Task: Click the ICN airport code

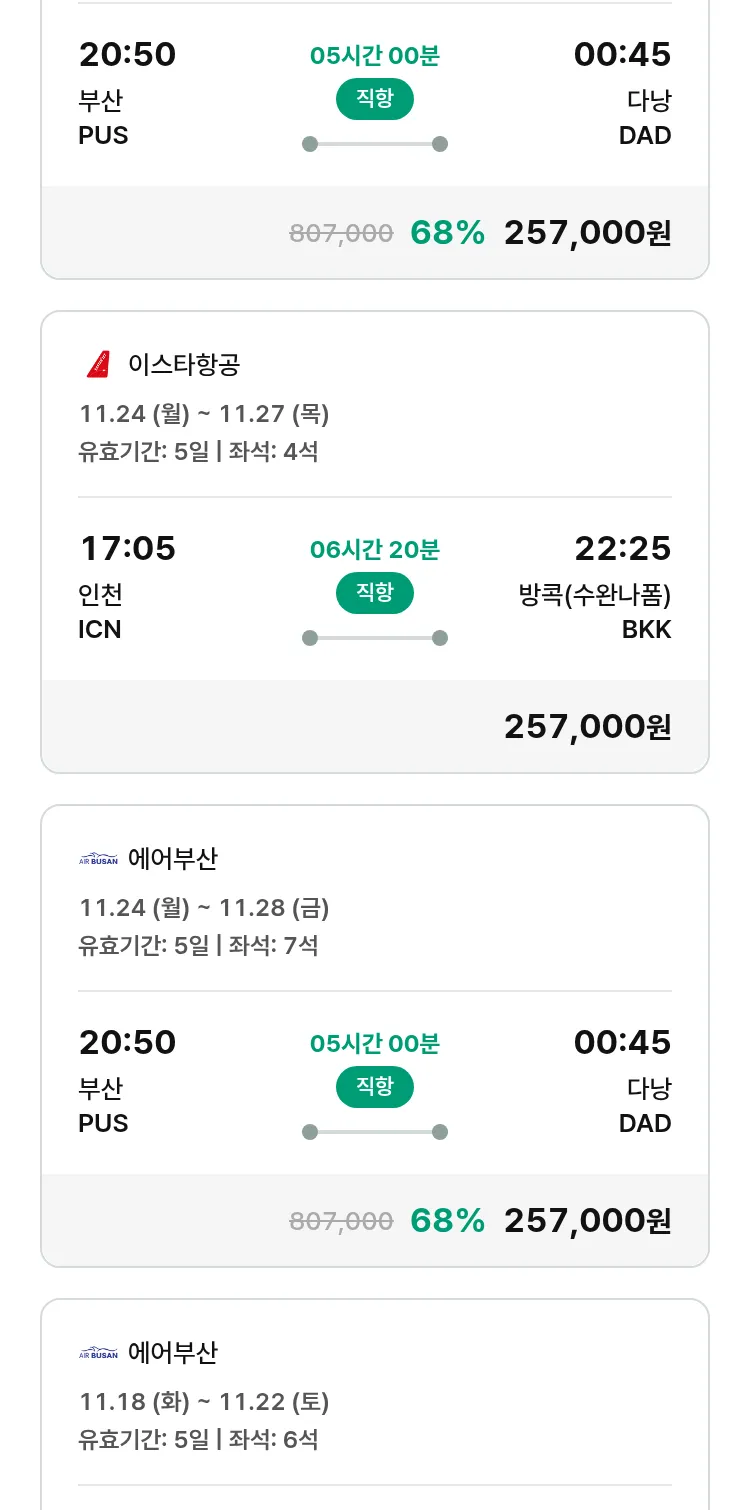Action: tap(100, 629)
